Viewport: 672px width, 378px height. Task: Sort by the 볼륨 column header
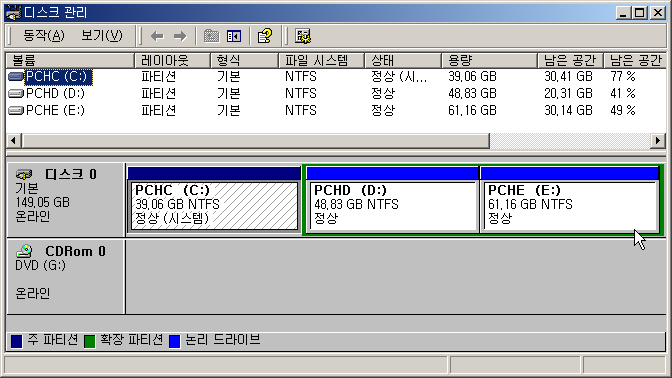pos(70,60)
